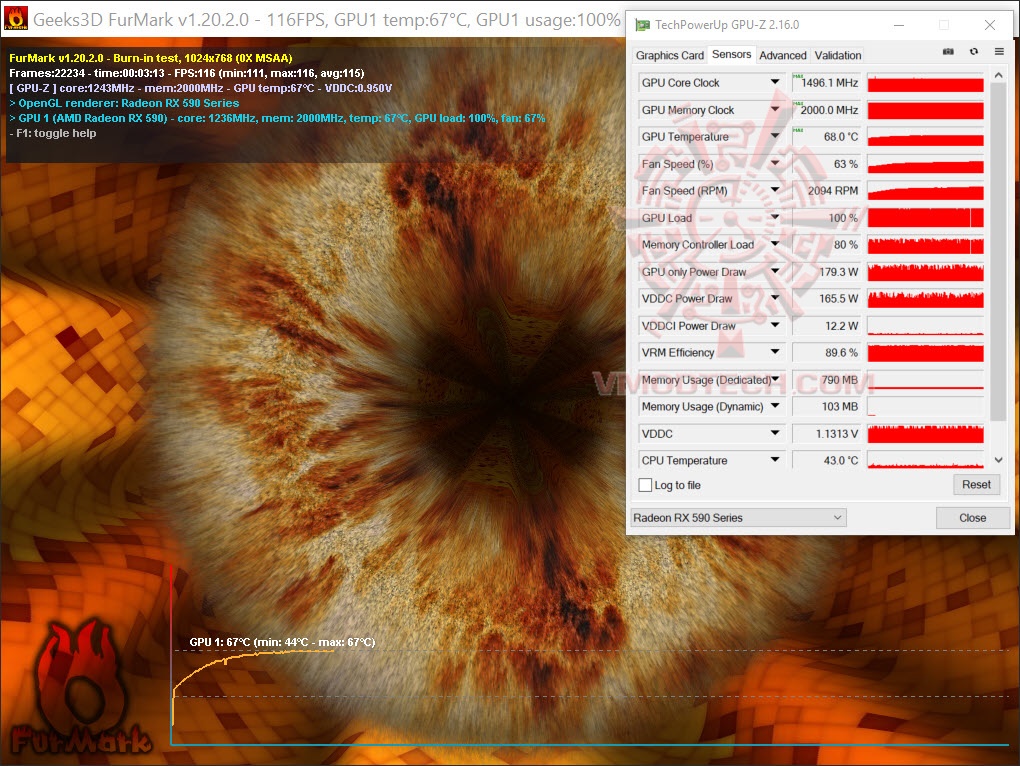The width and height of the screenshot is (1020, 766).
Task: Click the FurMark title bar flame icon
Action: [15, 18]
